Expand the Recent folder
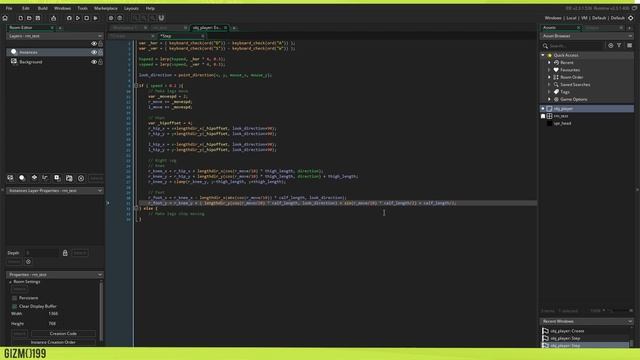The image size is (640, 360). pos(549,62)
